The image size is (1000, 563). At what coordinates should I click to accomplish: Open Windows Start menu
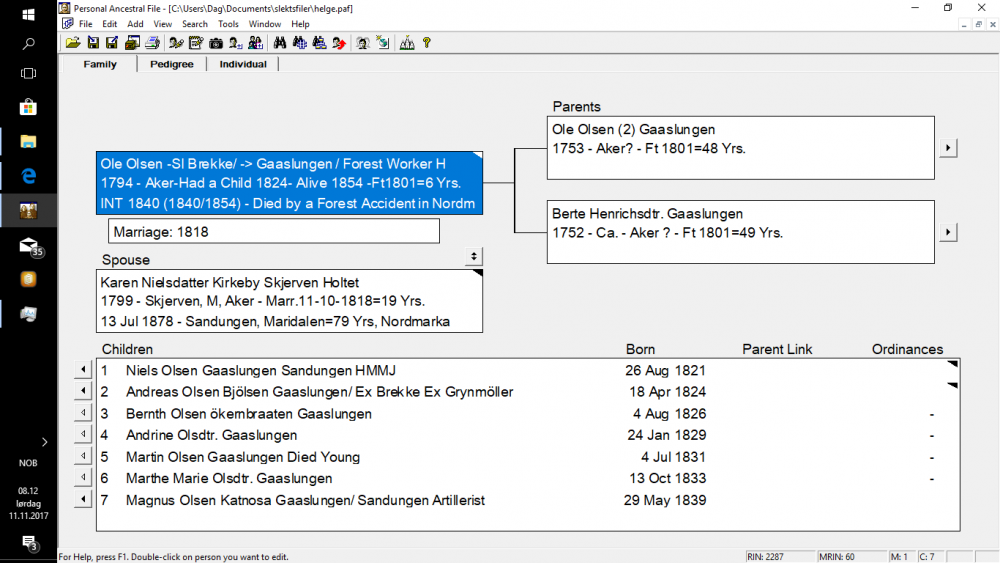point(28,14)
